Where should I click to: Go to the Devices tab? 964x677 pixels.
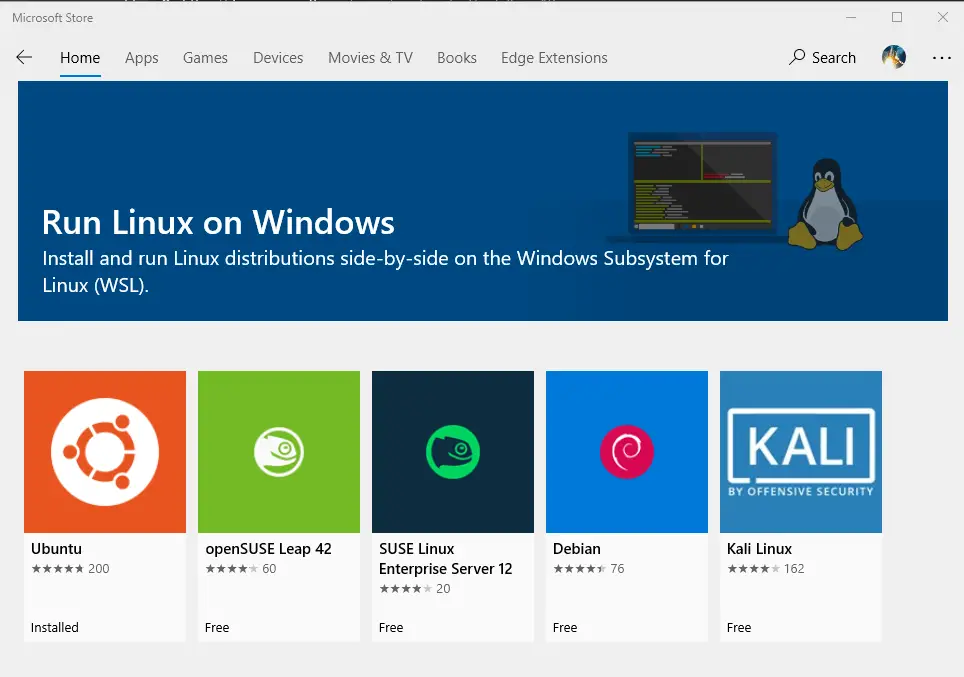point(278,58)
